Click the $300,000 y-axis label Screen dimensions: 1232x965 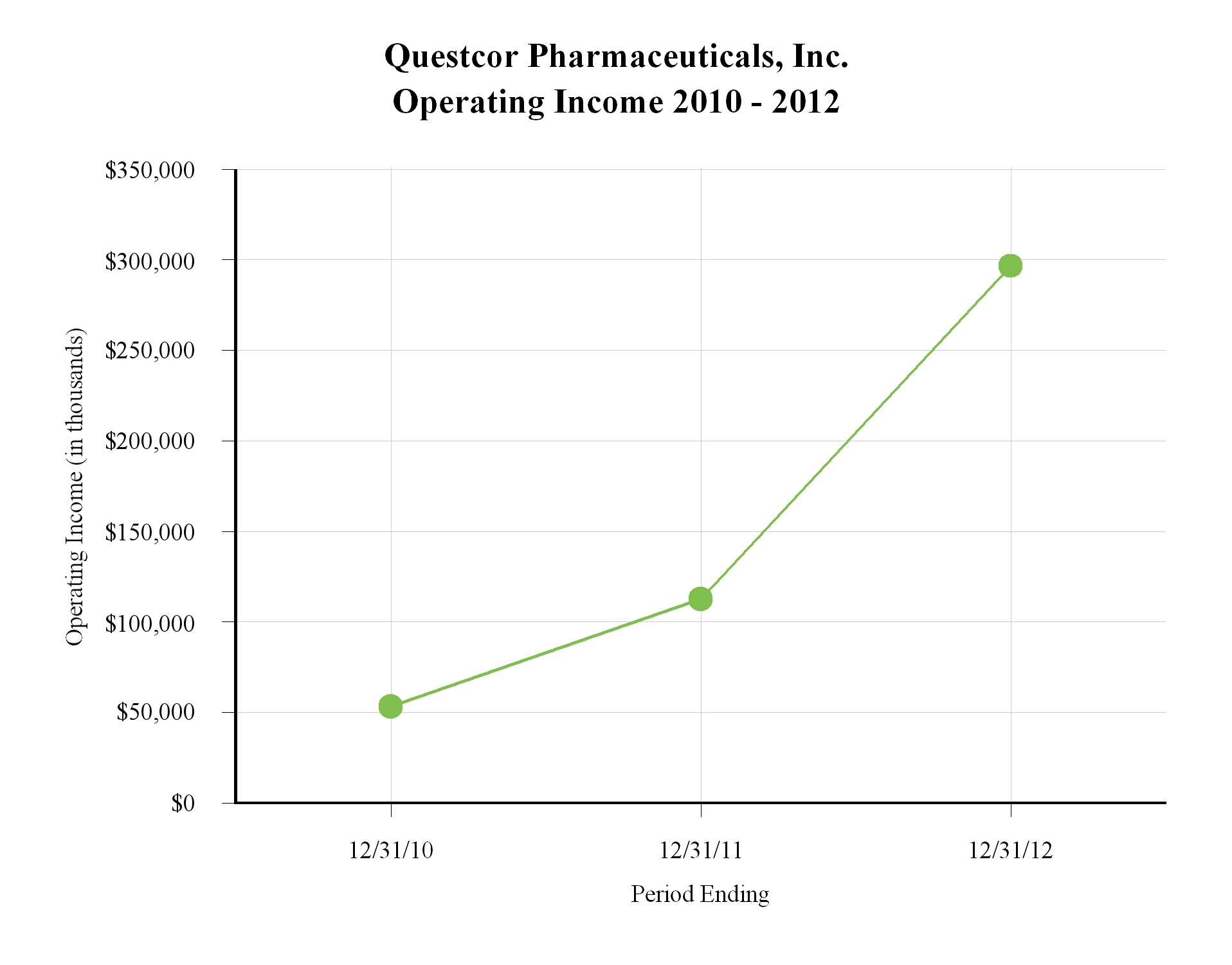click(x=150, y=261)
